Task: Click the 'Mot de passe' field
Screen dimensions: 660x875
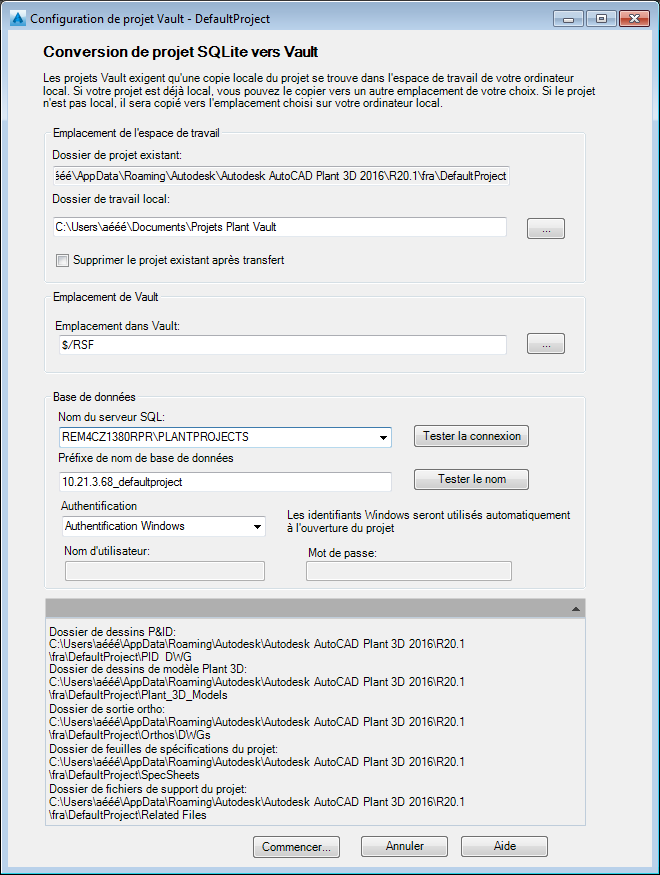Action: [x=409, y=571]
